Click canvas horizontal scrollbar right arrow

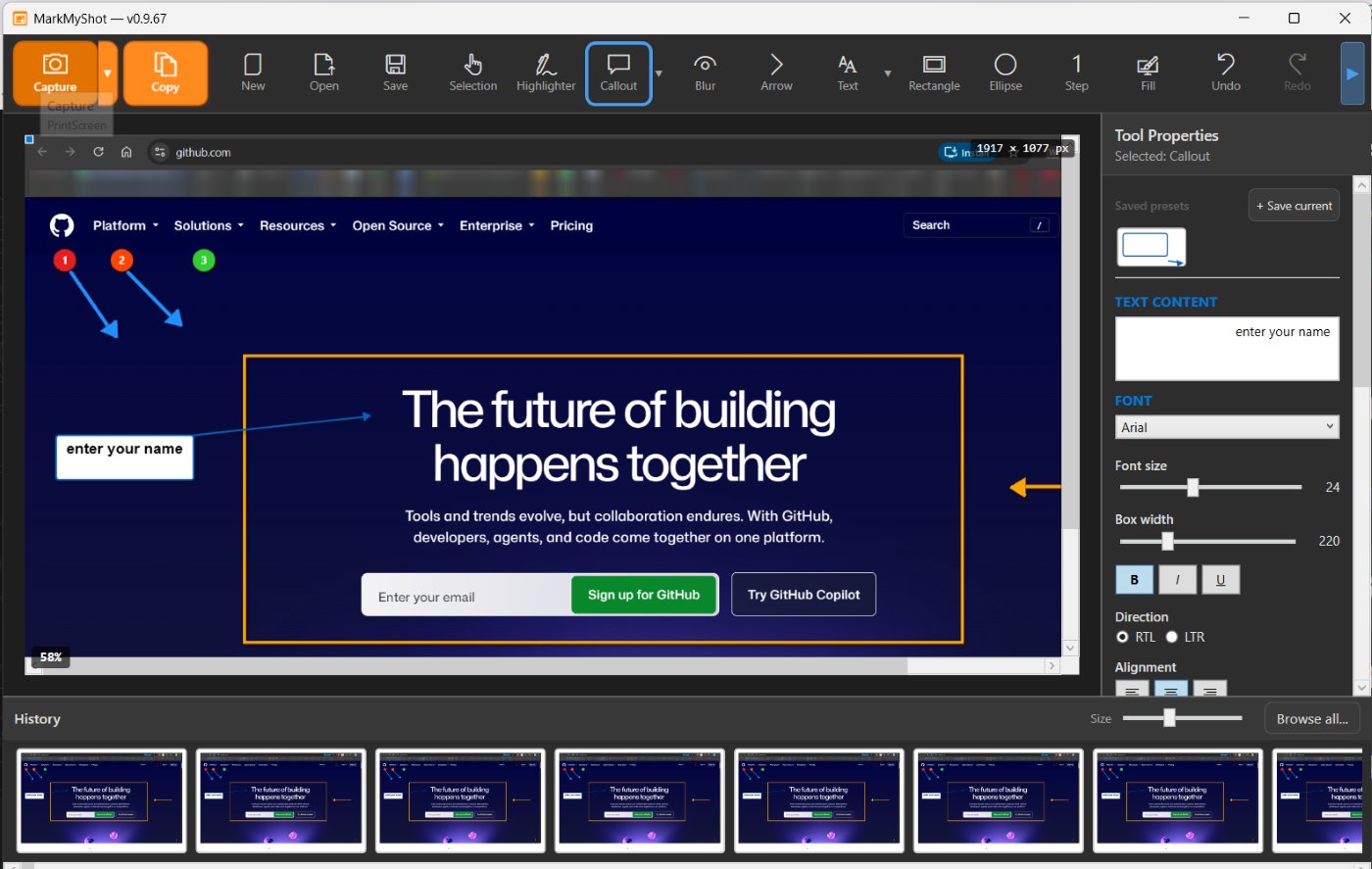pyautogui.click(x=1053, y=665)
